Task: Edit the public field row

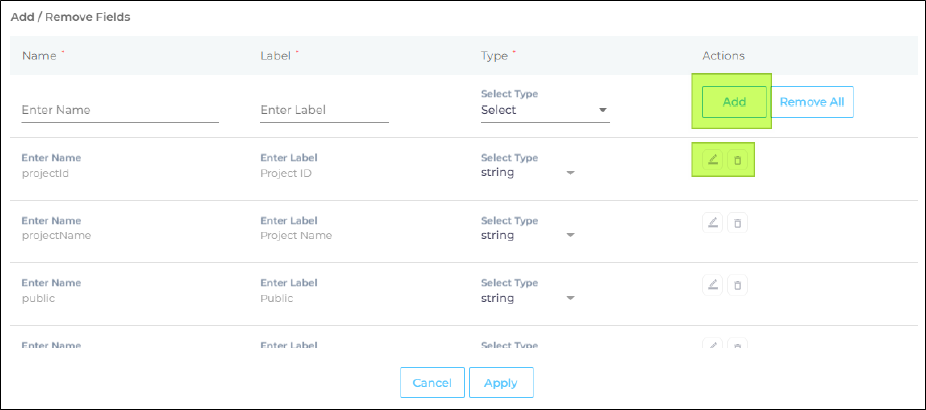Action: click(713, 286)
